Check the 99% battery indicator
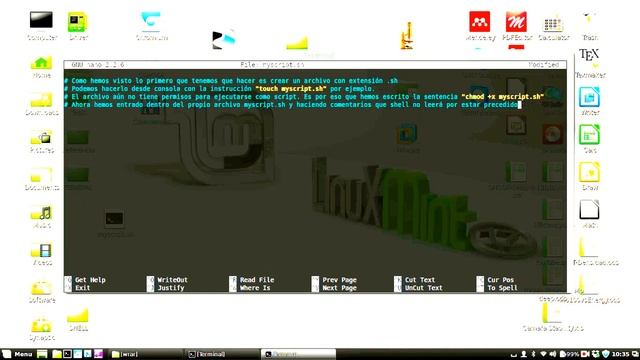The height and width of the screenshot is (360, 640). coord(569,354)
